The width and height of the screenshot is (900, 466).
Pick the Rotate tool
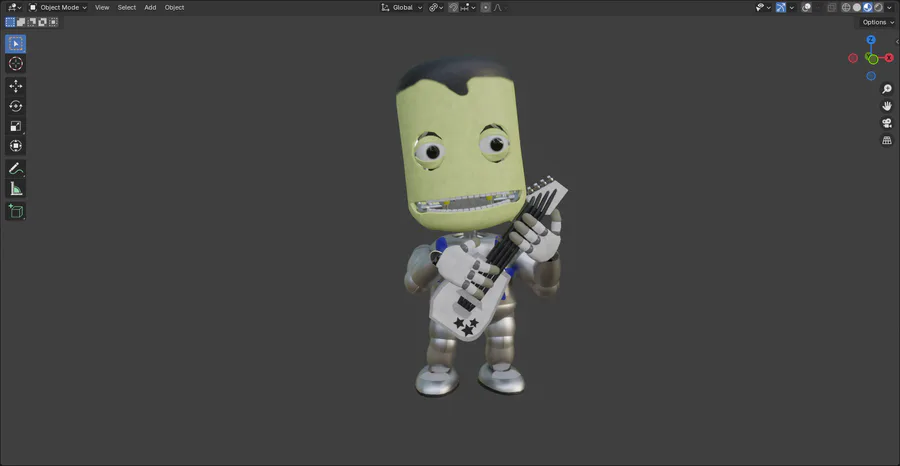[15, 106]
